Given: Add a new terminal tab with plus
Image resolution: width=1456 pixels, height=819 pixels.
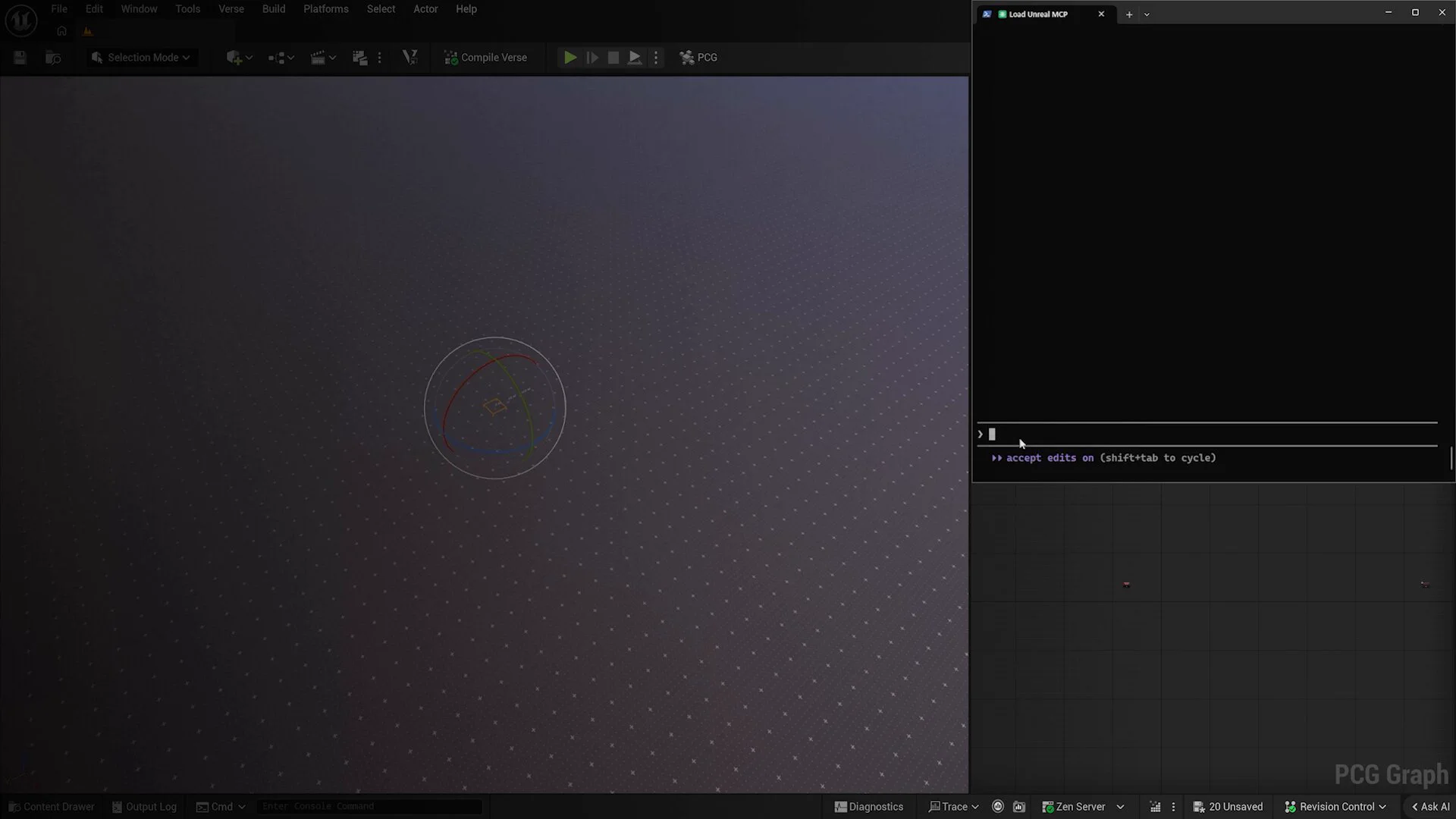Looking at the screenshot, I should coord(1129,14).
